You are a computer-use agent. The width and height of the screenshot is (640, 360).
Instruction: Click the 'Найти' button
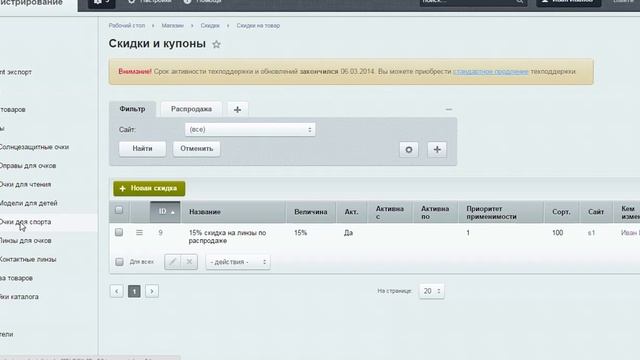(142, 149)
